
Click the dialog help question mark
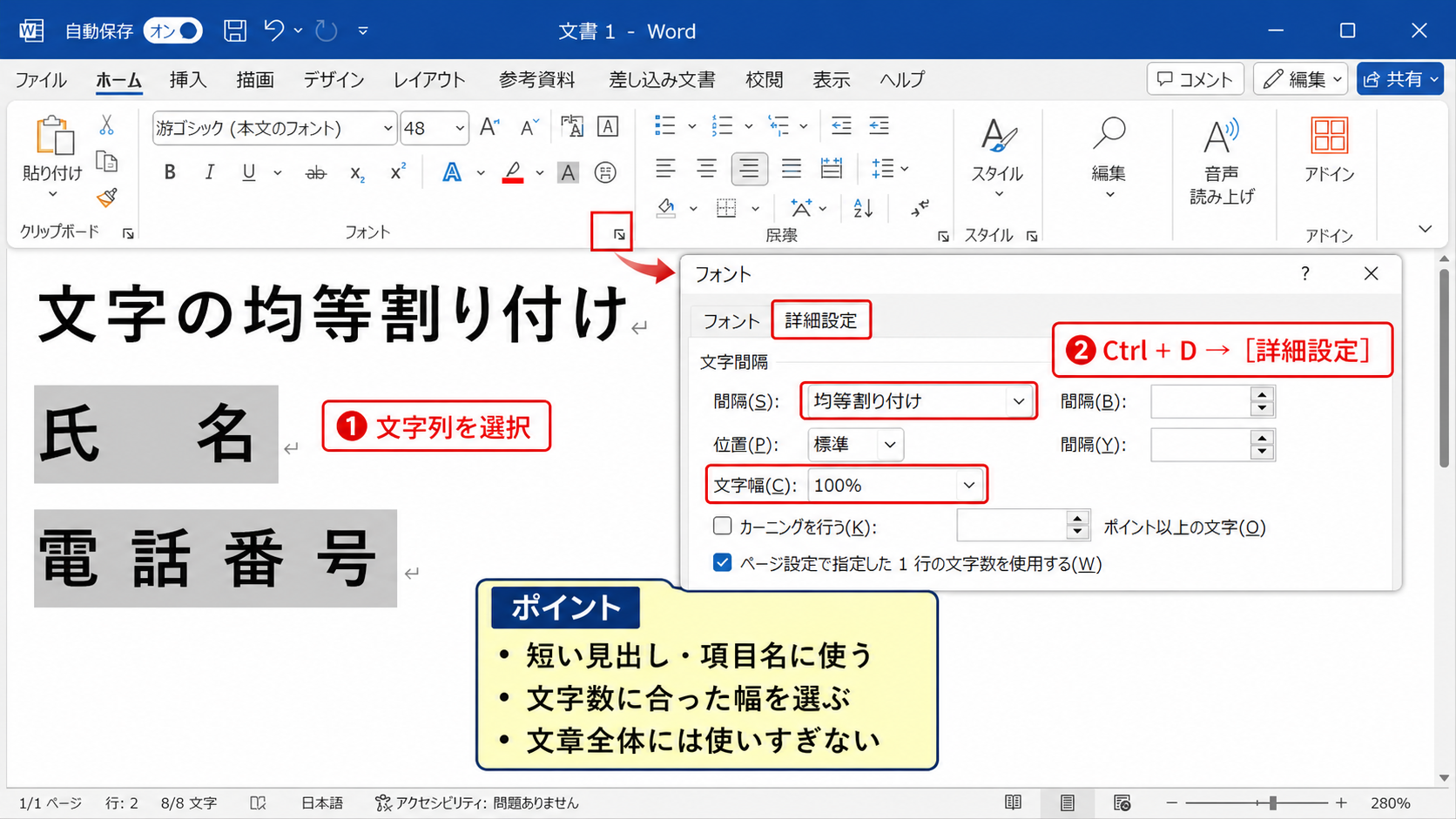pyautogui.click(x=1304, y=274)
